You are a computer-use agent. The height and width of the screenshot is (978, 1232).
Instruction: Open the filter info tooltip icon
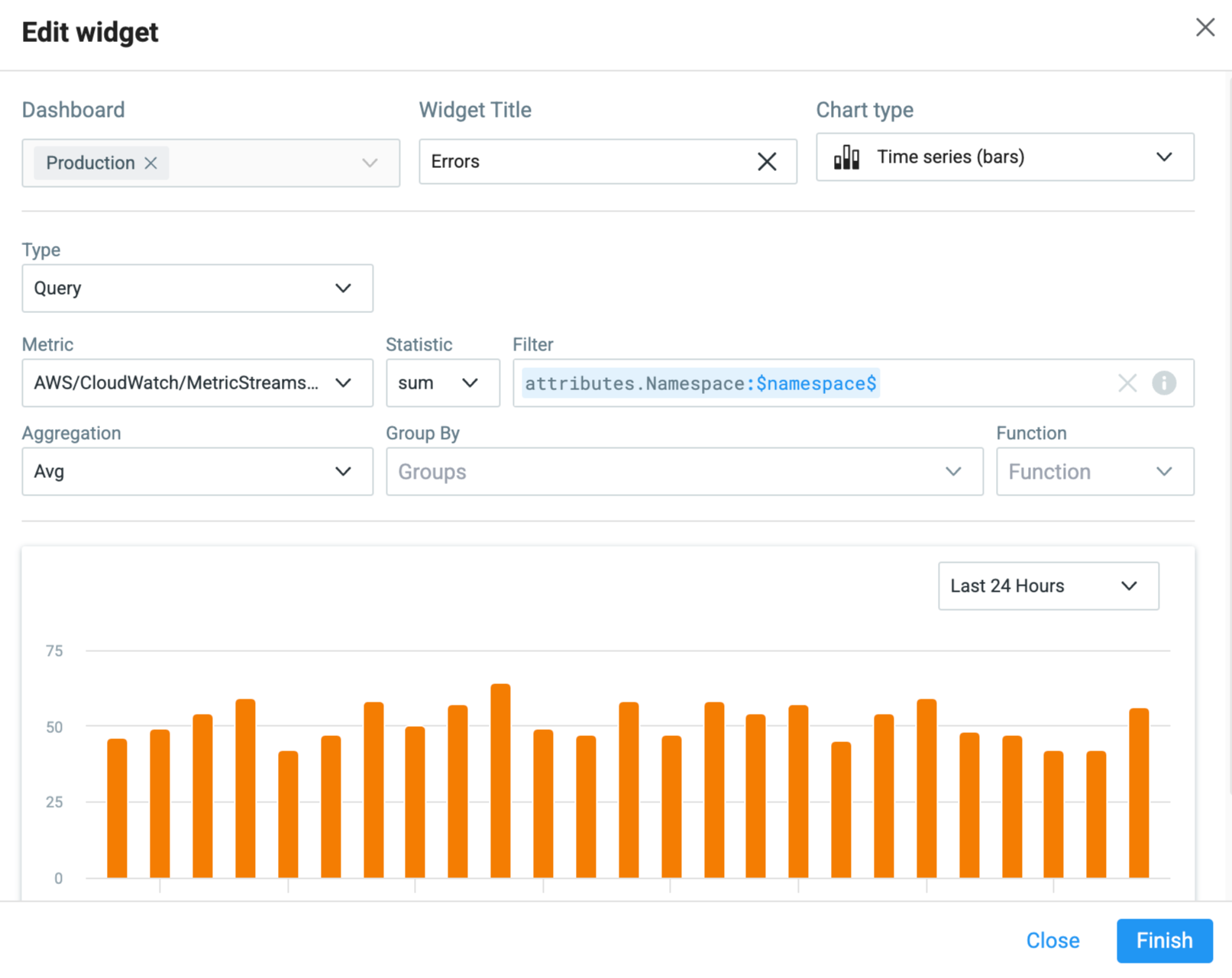[x=1164, y=383]
